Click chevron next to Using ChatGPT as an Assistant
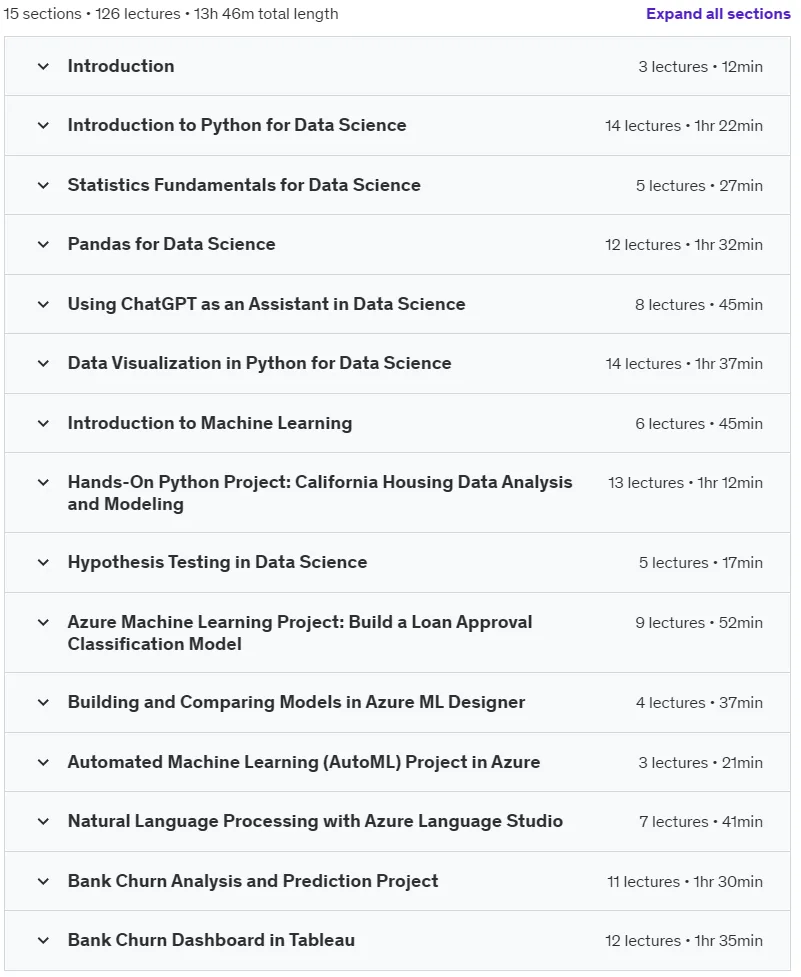The height and width of the screenshot is (977, 801). click(43, 304)
